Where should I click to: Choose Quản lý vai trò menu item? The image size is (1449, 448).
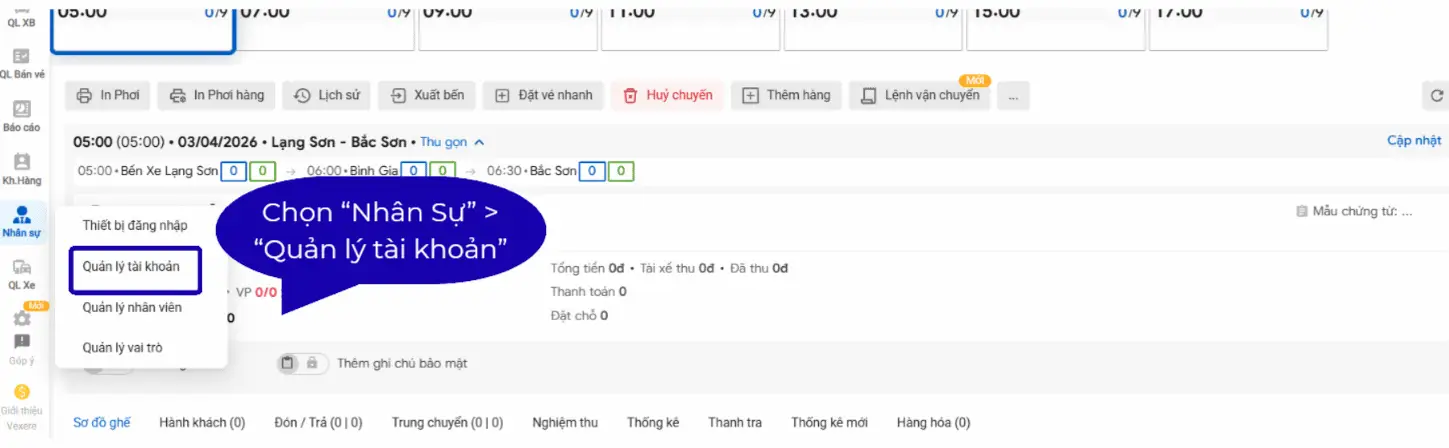[122, 348]
